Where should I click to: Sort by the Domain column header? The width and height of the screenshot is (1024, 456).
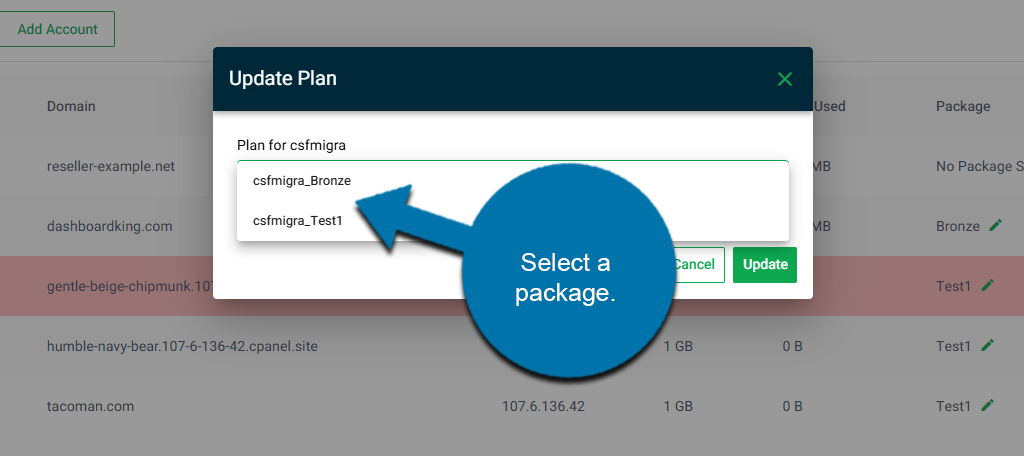pyautogui.click(x=71, y=106)
